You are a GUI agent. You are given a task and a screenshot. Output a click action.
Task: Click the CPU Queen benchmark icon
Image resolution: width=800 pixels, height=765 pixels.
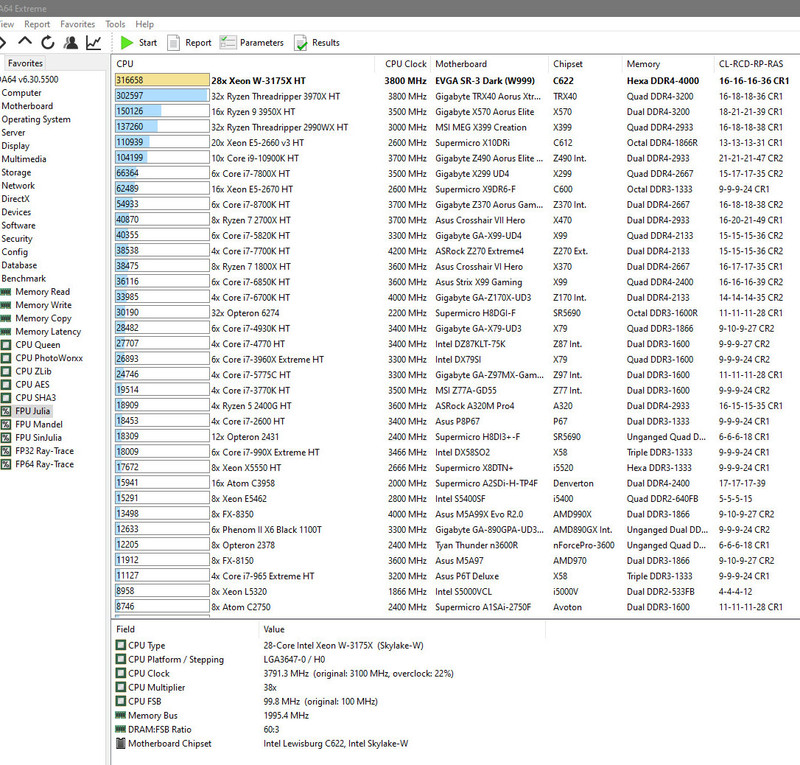(x=6, y=345)
